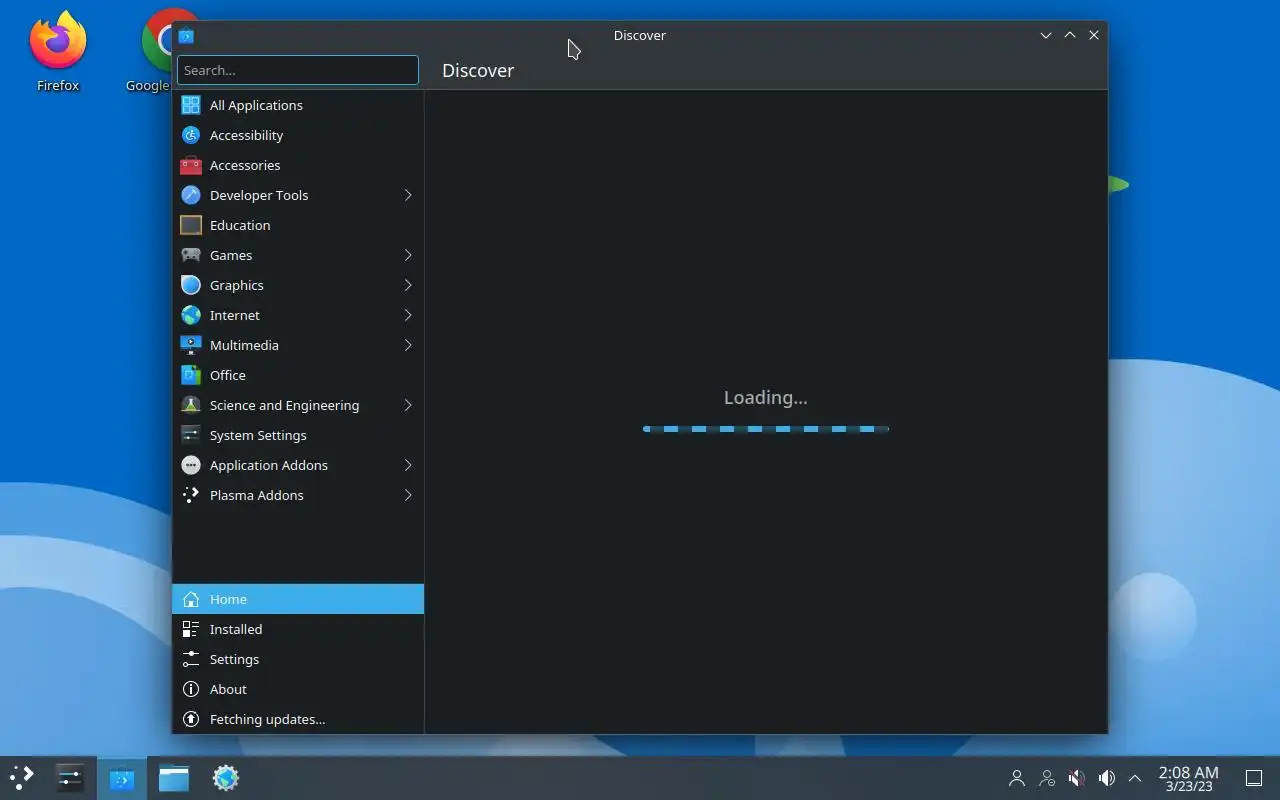Select the Home page entry
Viewport: 1280px width, 800px height.
click(298, 599)
